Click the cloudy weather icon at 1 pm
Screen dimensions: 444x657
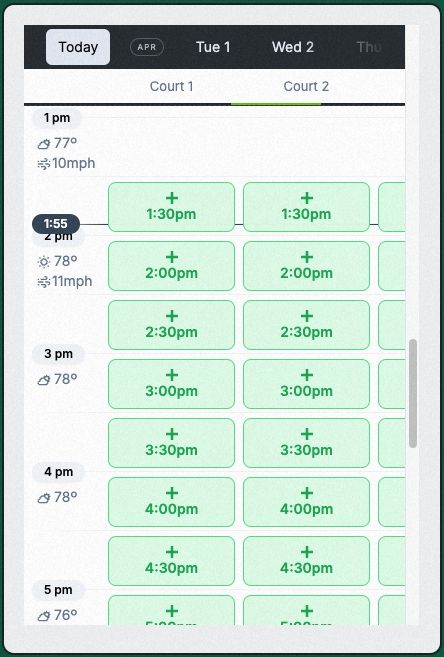click(44, 144)
